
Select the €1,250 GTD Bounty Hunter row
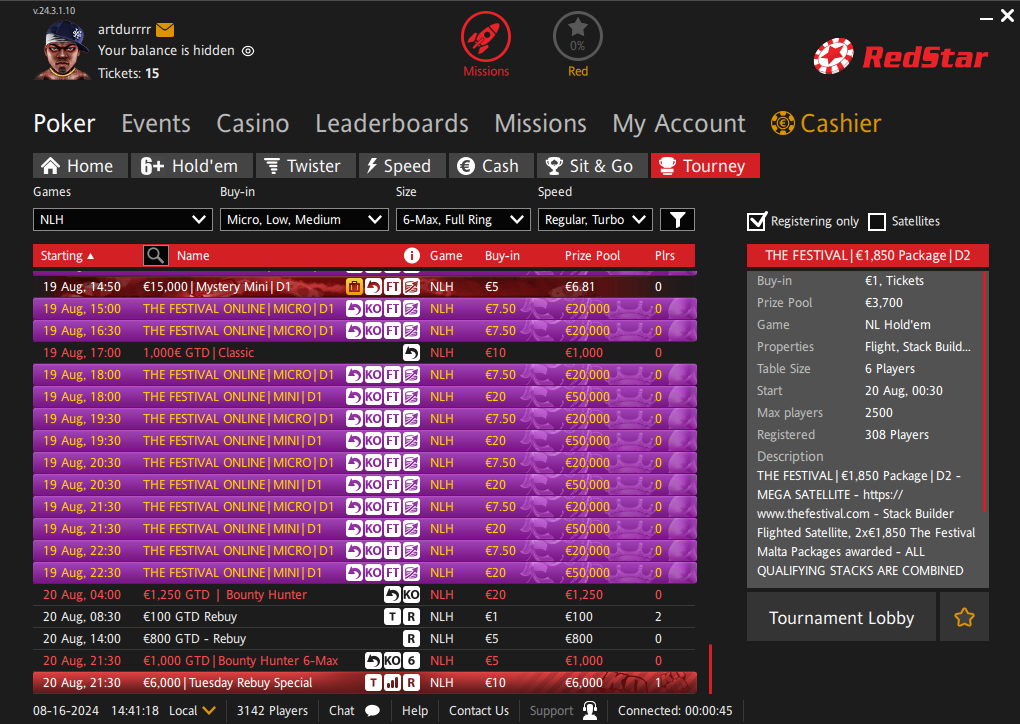pos(364,595)
